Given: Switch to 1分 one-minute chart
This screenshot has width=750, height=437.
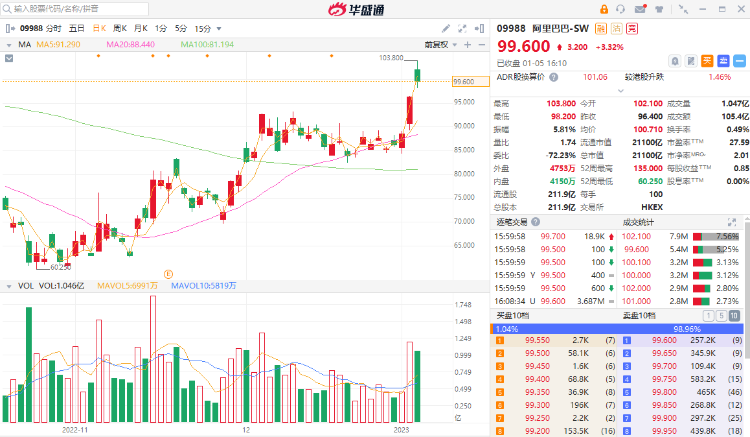Looking at the screenshot, I should pos(161,29).
